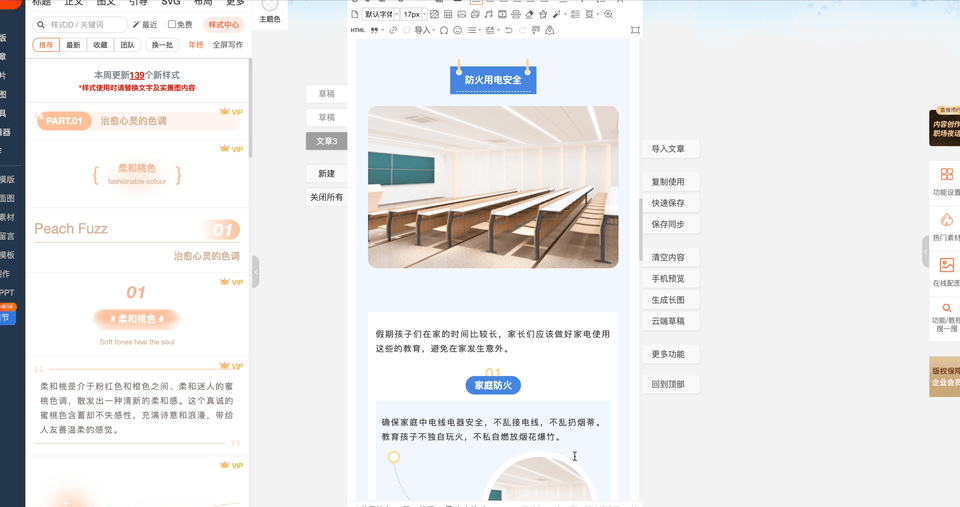Open the 导入 dropdown

coord(424,30)
